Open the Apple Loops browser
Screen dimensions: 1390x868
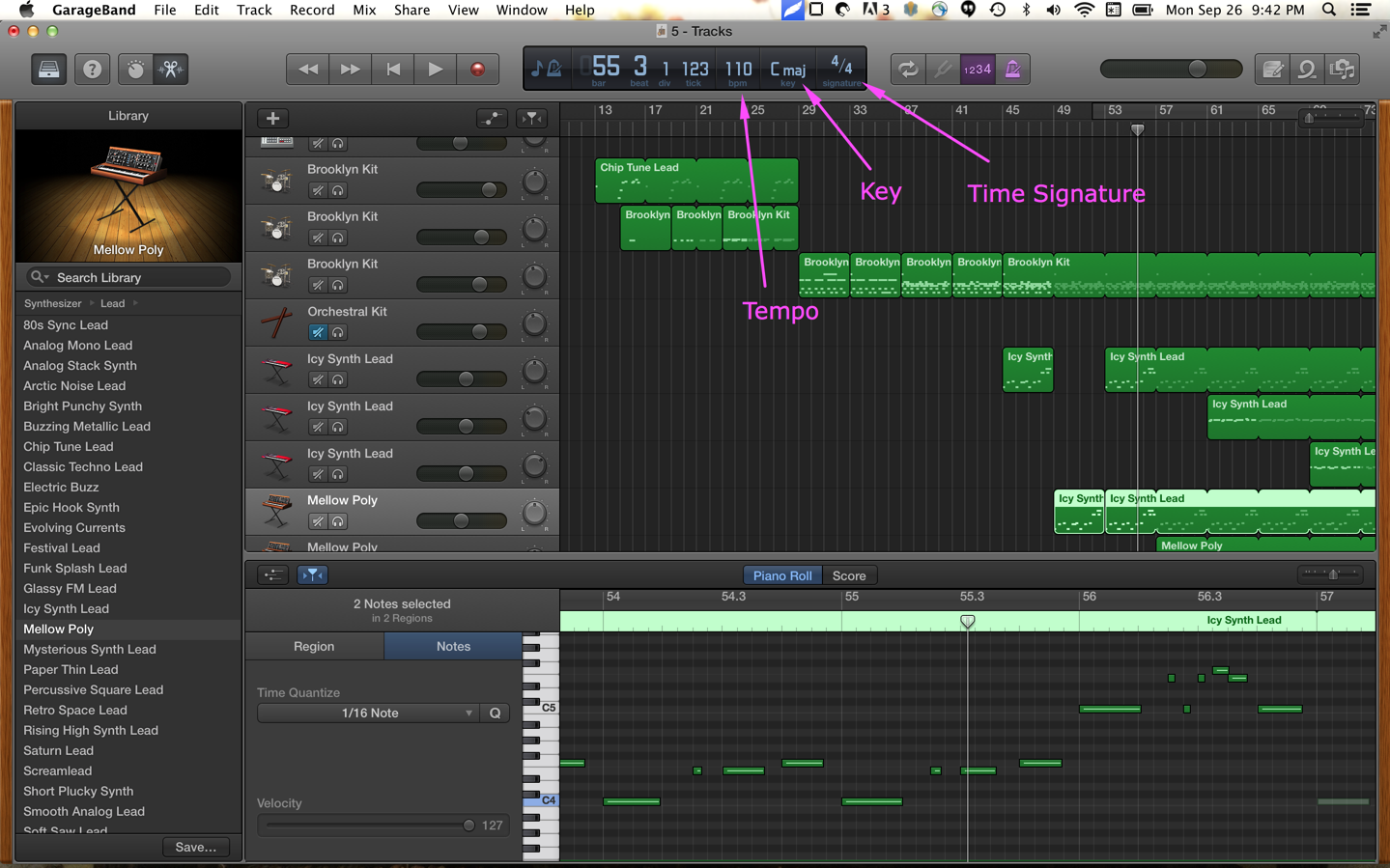(1307, 70)
